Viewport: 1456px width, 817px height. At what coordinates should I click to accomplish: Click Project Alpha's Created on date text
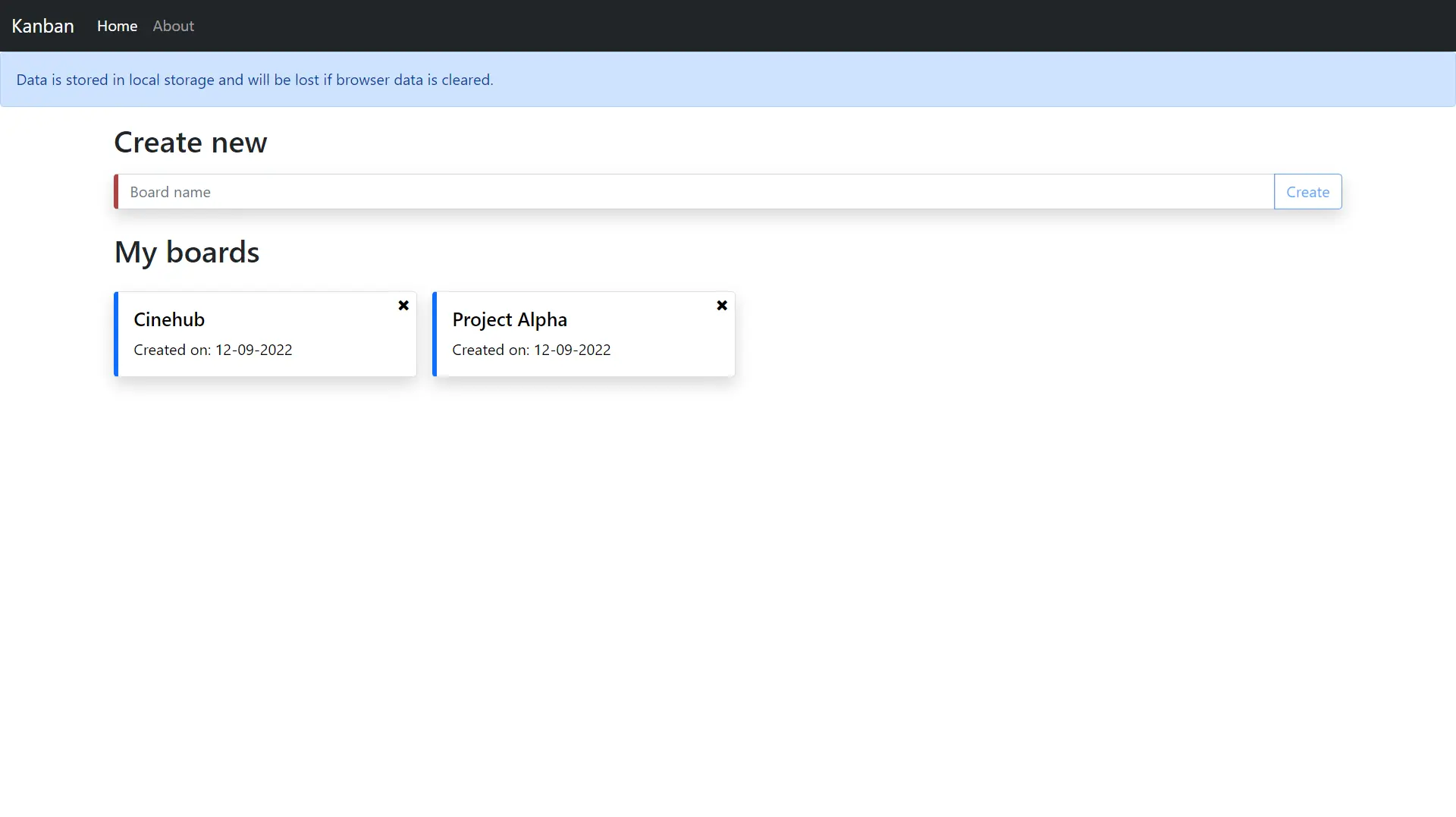[x=532, y=350]
